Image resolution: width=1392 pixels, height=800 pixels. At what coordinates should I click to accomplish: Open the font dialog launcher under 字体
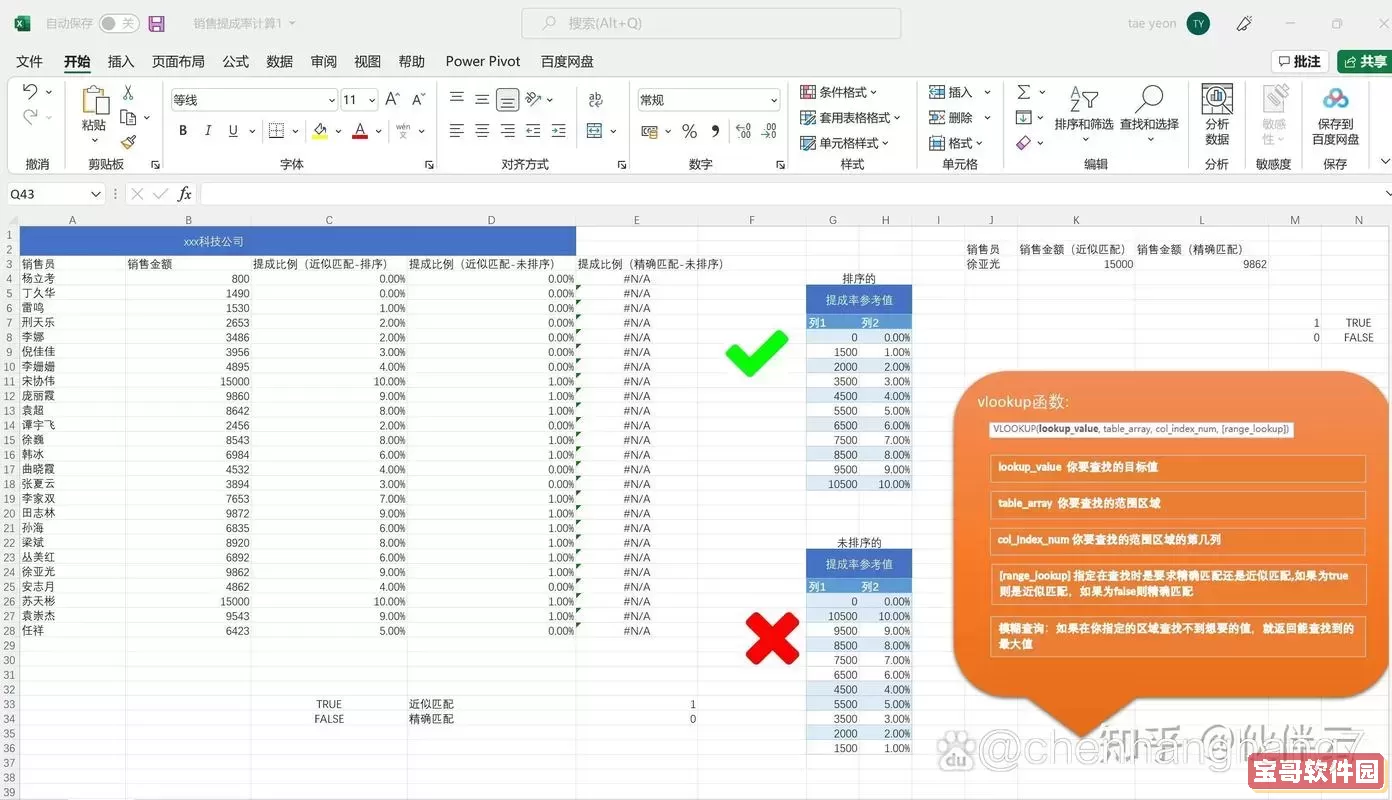pos(429,165)
